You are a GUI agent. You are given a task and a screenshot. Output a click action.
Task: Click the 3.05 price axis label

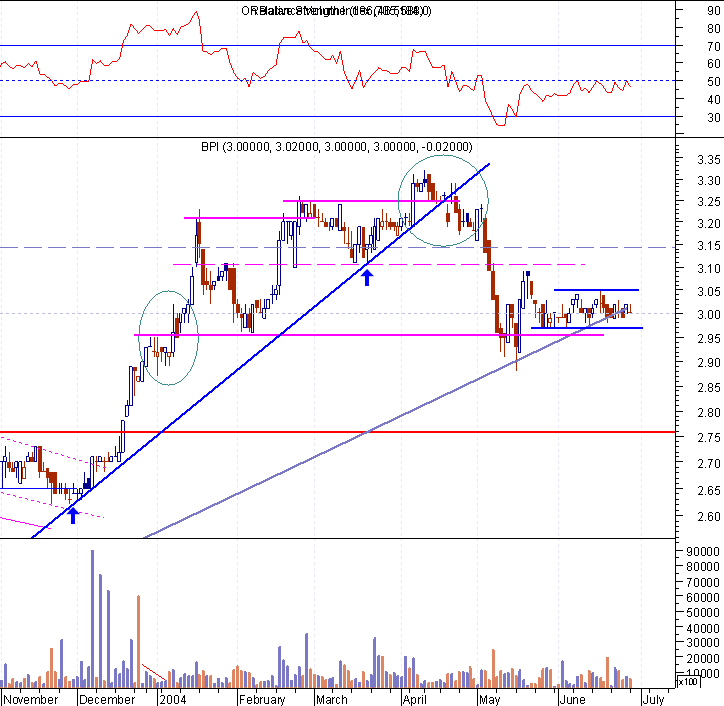[709, 291]
